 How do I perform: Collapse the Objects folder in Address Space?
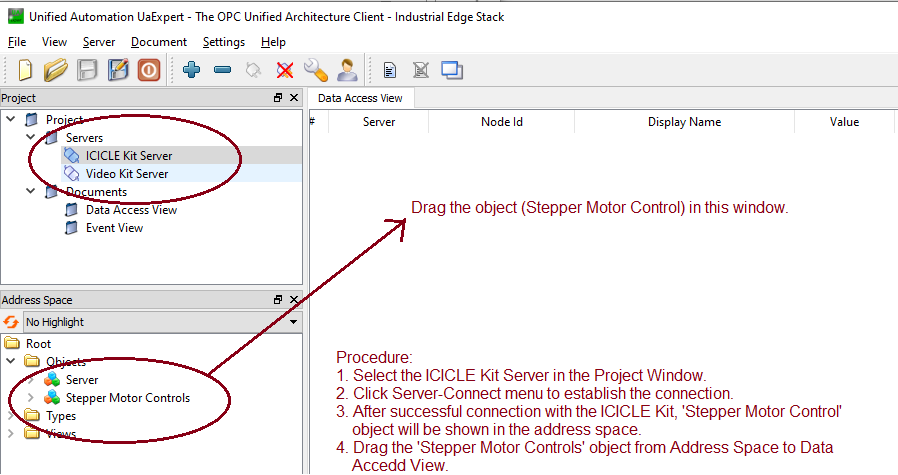[x=11, y=362]
